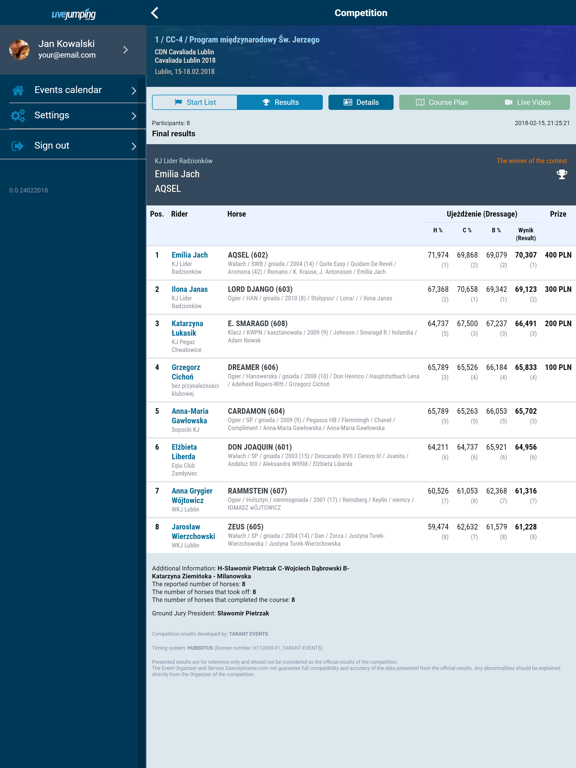The image size is (576, 768).
Task: Click prize 400 PLN
Action: 558,255
